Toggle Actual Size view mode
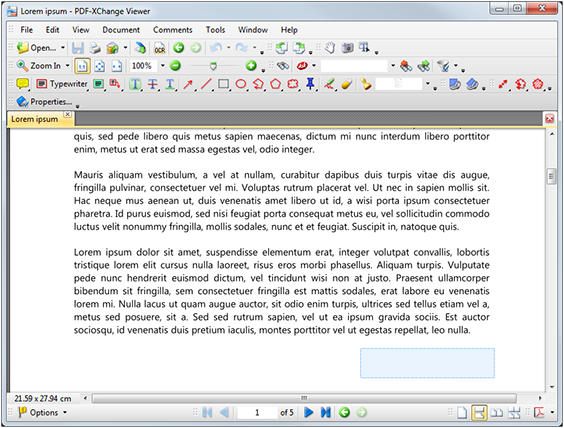Viewport: 564px width, 428px height. click(82, 66)
